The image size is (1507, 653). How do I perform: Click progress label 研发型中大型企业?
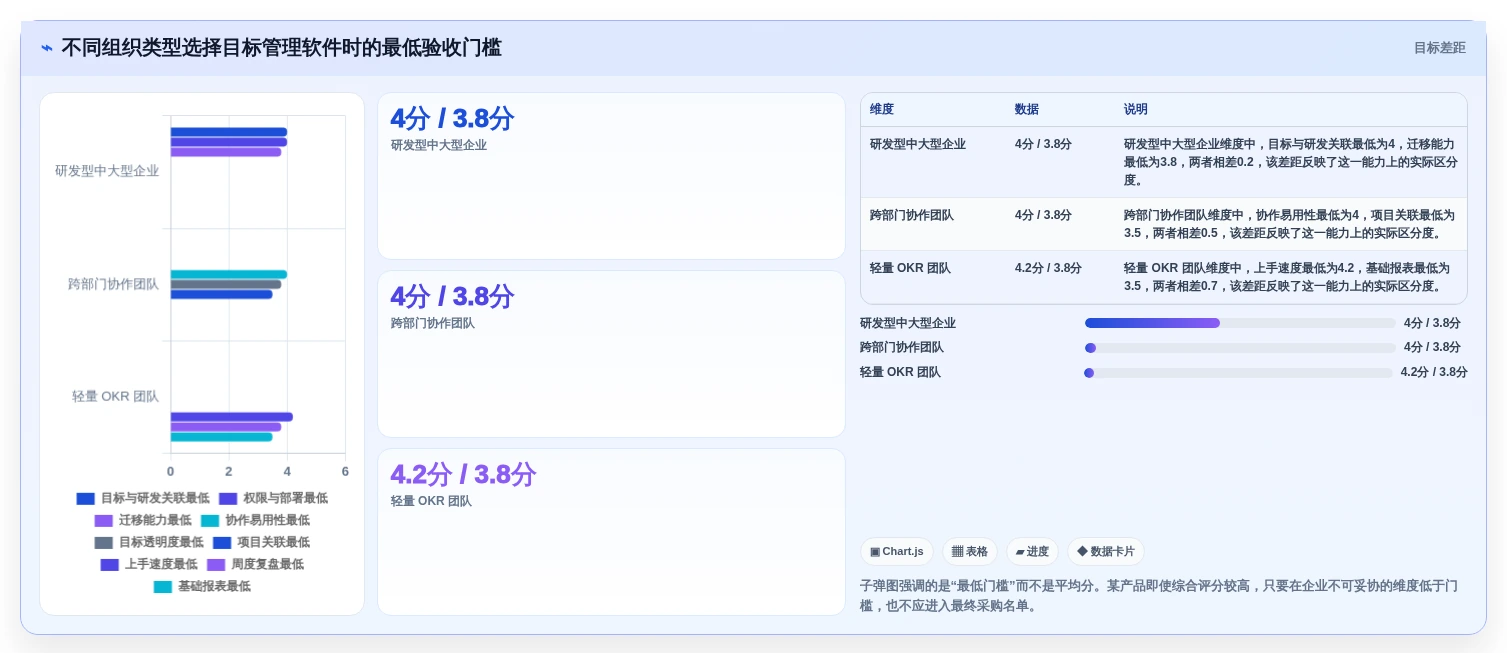click(x=908, y=323)
